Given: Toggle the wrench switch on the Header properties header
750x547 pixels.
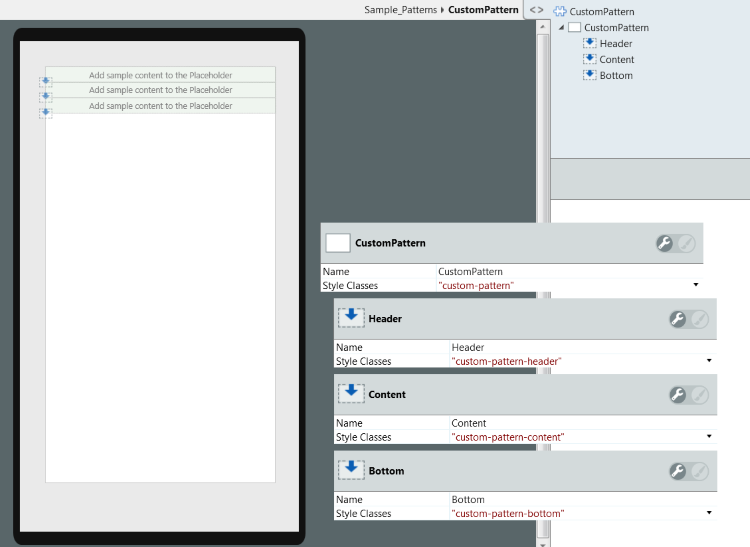Looking at the screenshot, I should coord(688,319).
